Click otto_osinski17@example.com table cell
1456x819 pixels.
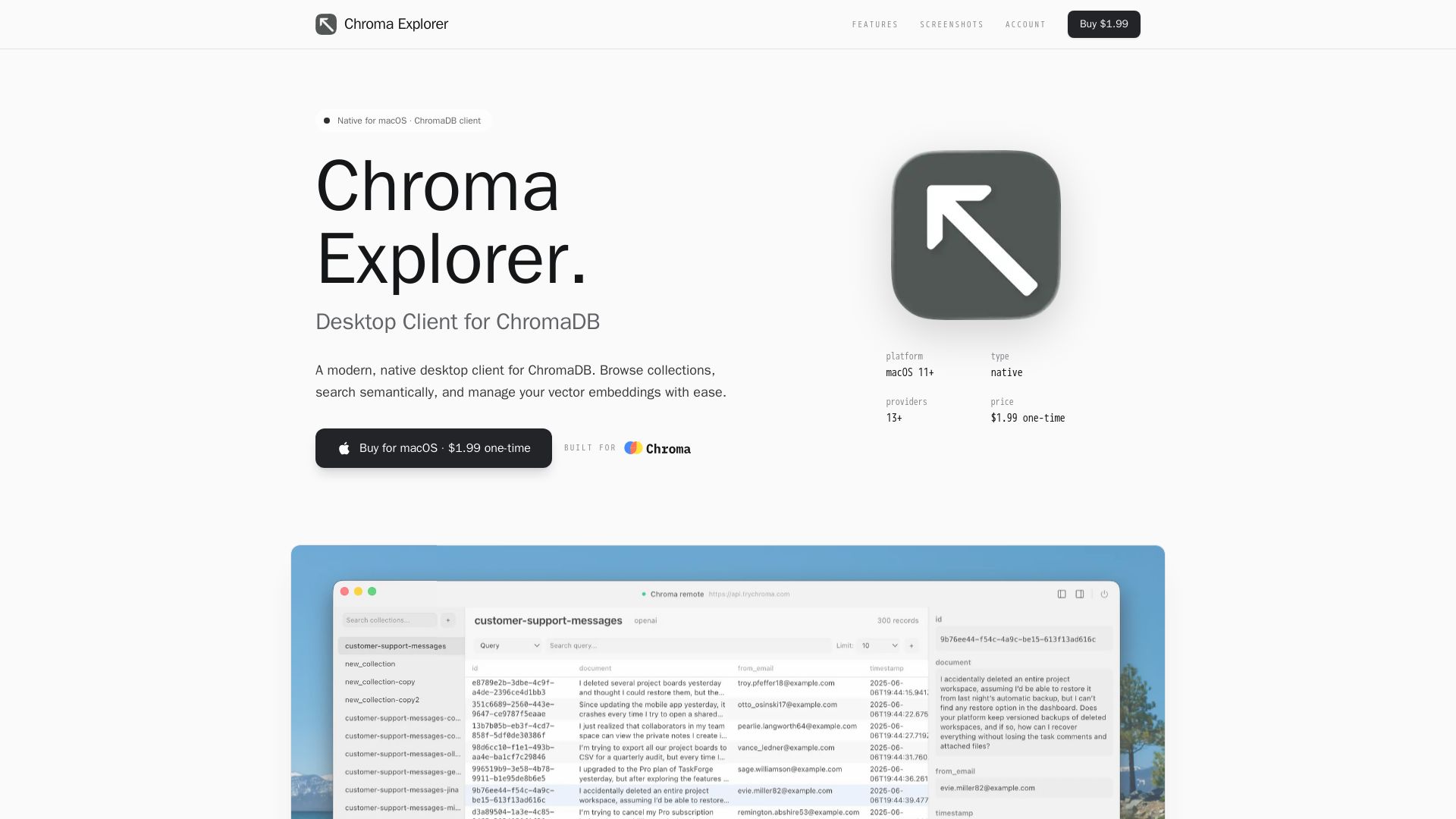787,704
